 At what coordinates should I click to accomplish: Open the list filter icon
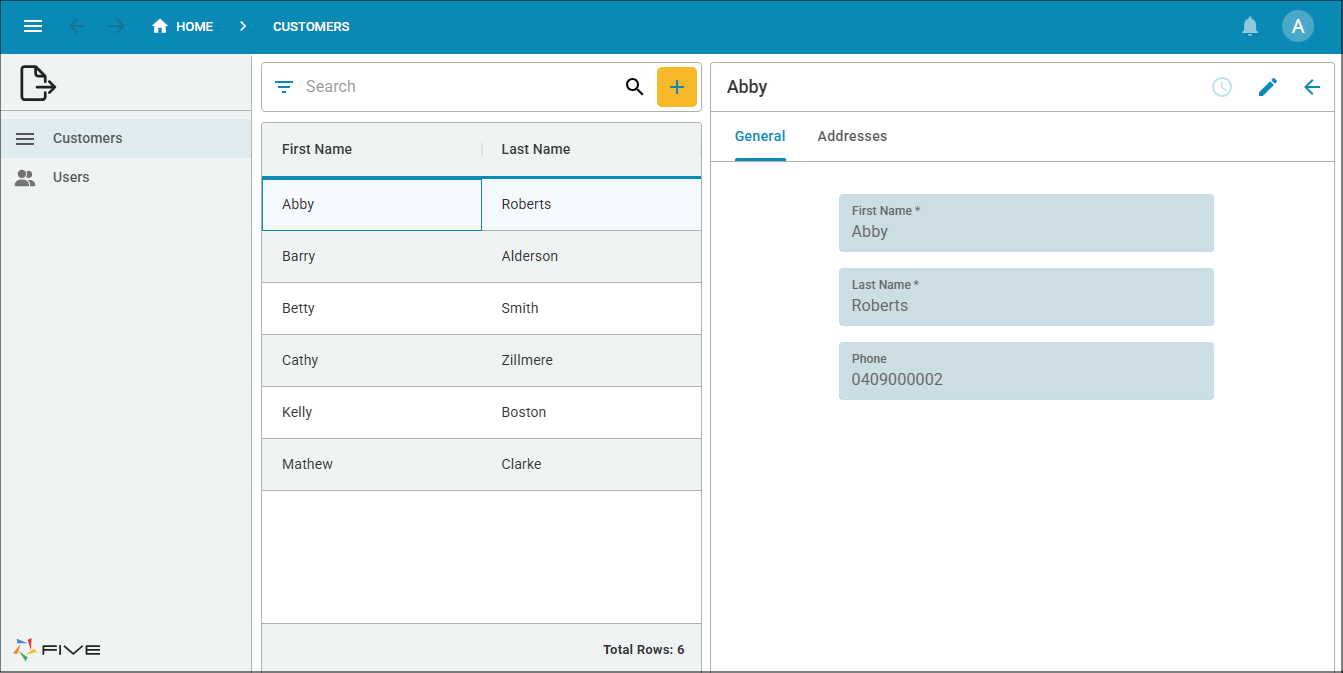tap(284, 87)
